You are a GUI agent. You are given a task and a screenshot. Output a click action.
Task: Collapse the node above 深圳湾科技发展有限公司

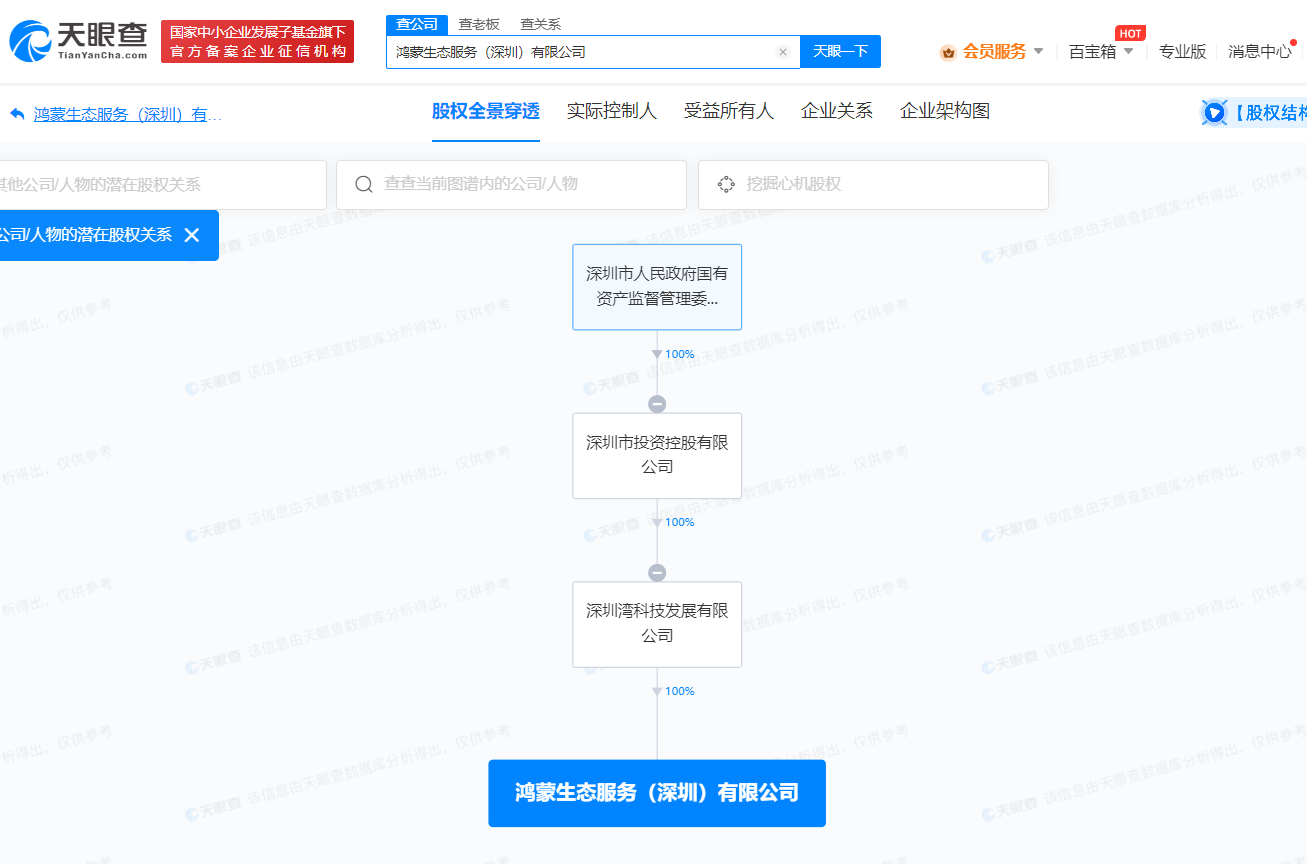click(x=657, y=573)
